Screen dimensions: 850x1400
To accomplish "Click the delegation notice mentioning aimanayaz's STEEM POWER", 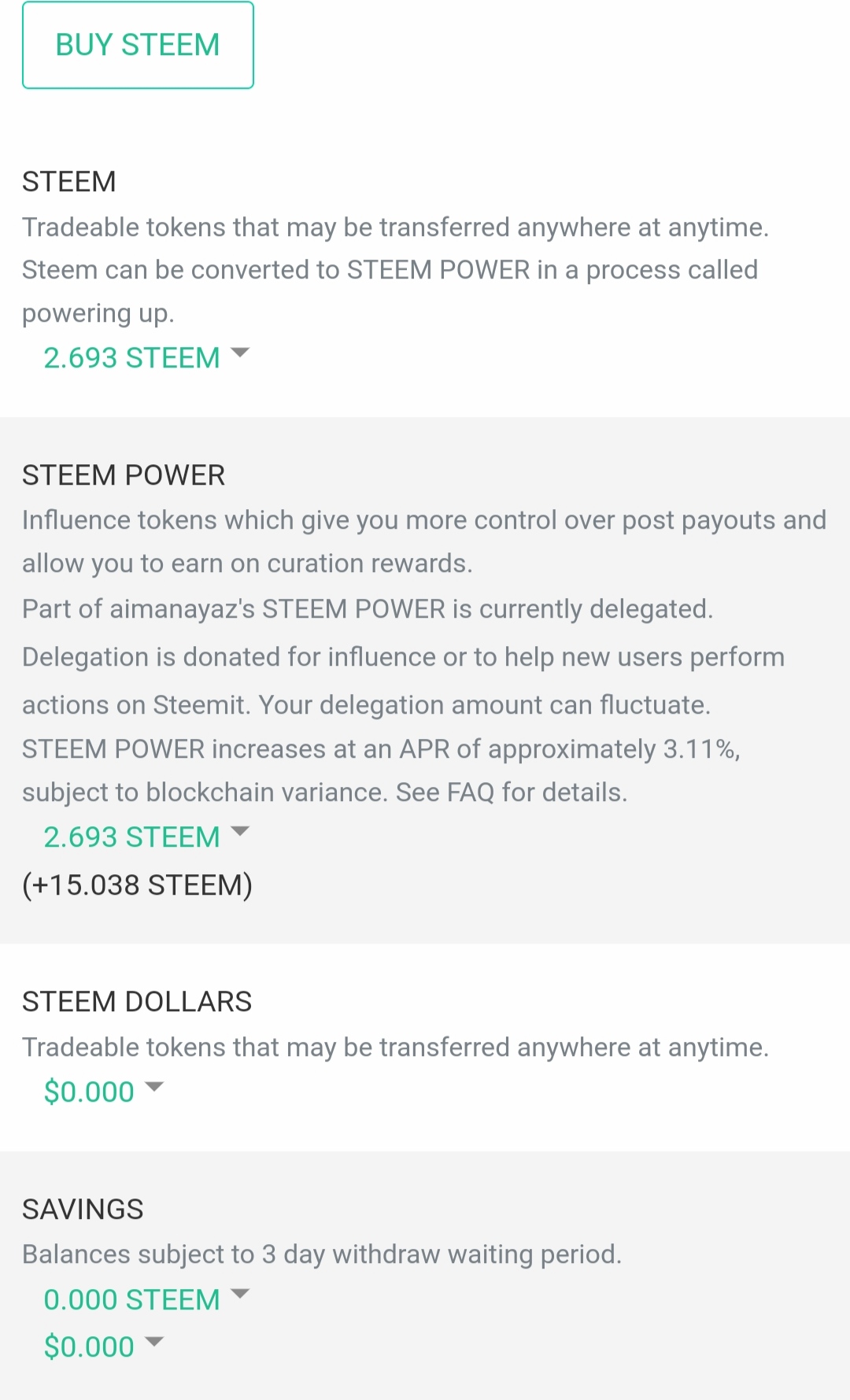I will (368, 609).
